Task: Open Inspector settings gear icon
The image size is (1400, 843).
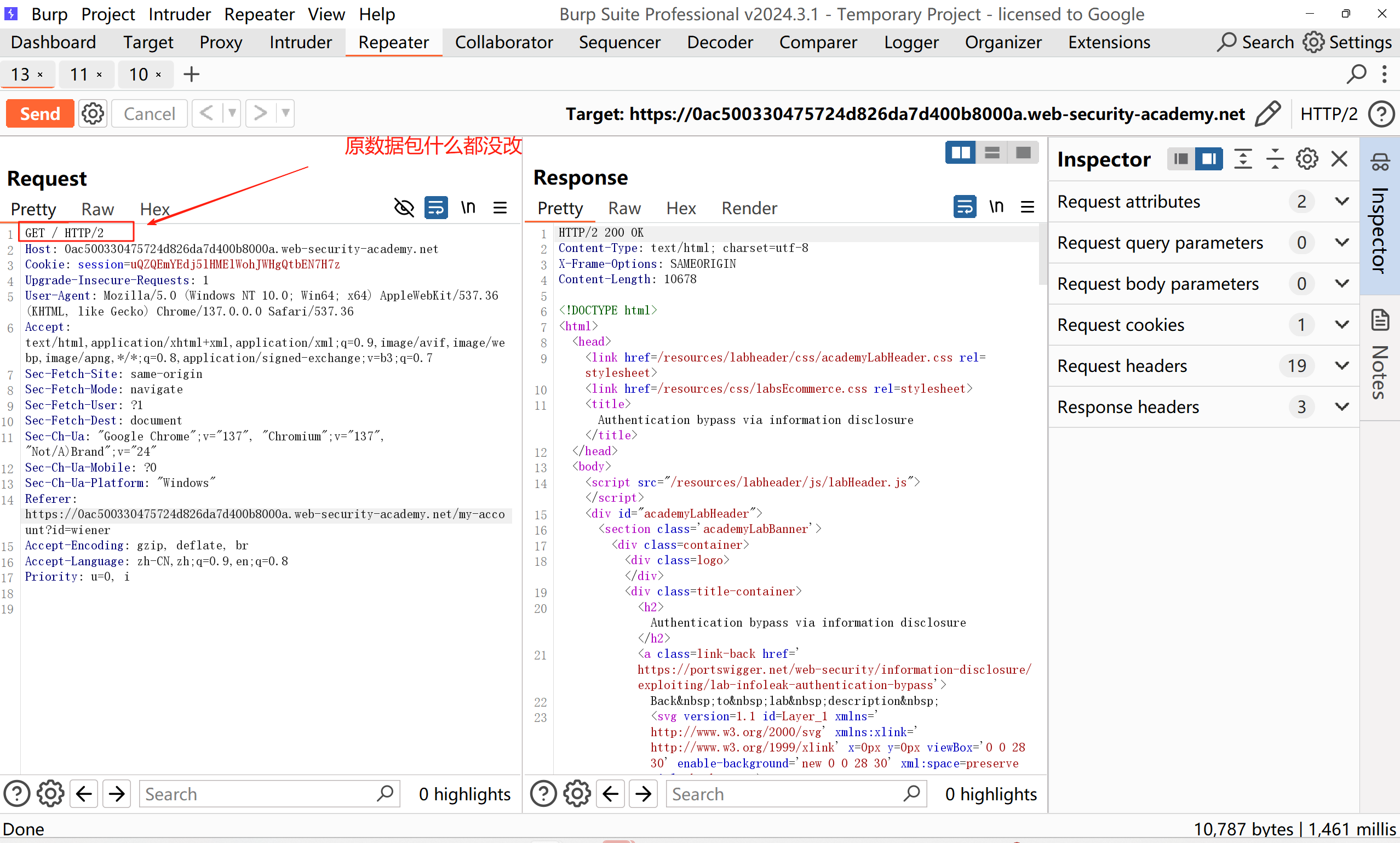Action: pos(1306,159)
